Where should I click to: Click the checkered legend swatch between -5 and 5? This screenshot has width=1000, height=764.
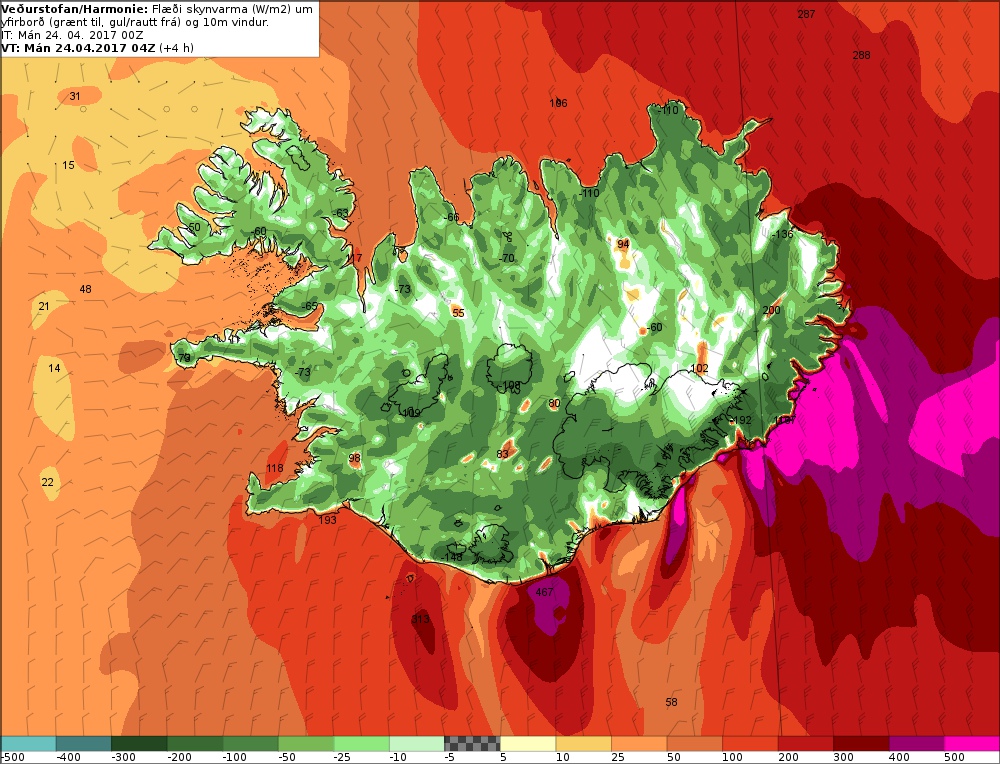point(472,744)
